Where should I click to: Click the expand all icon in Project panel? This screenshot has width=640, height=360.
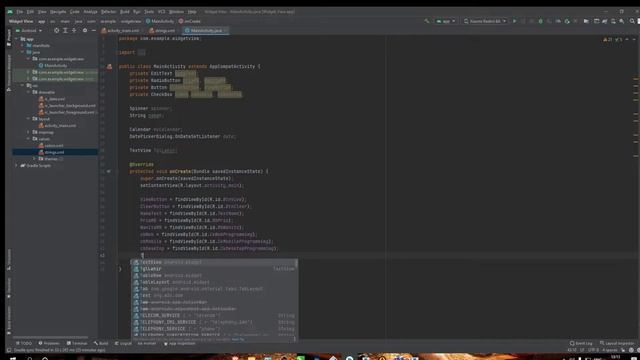[x=65, y=31]
